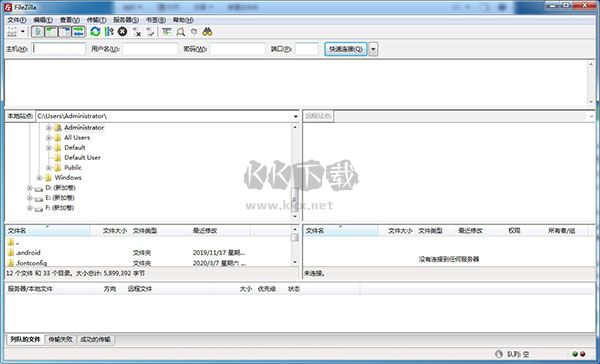Open the directory listing filters icon
The width and height of the screenshot is (600, 364).
tap(166, 32)
